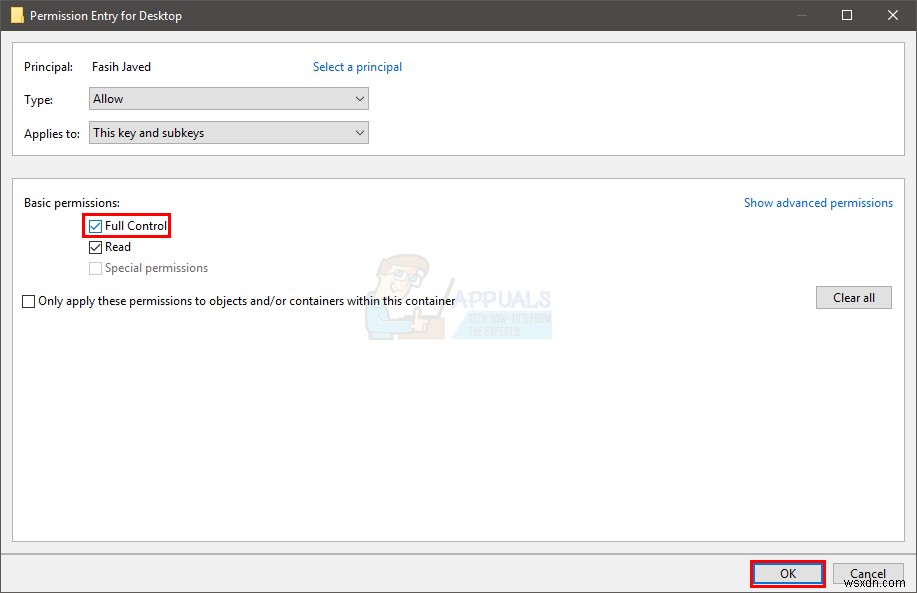This screenshot has height=593, width=917.
Task: Click the folder icon in title bar
Action: [x=18, y=16]
